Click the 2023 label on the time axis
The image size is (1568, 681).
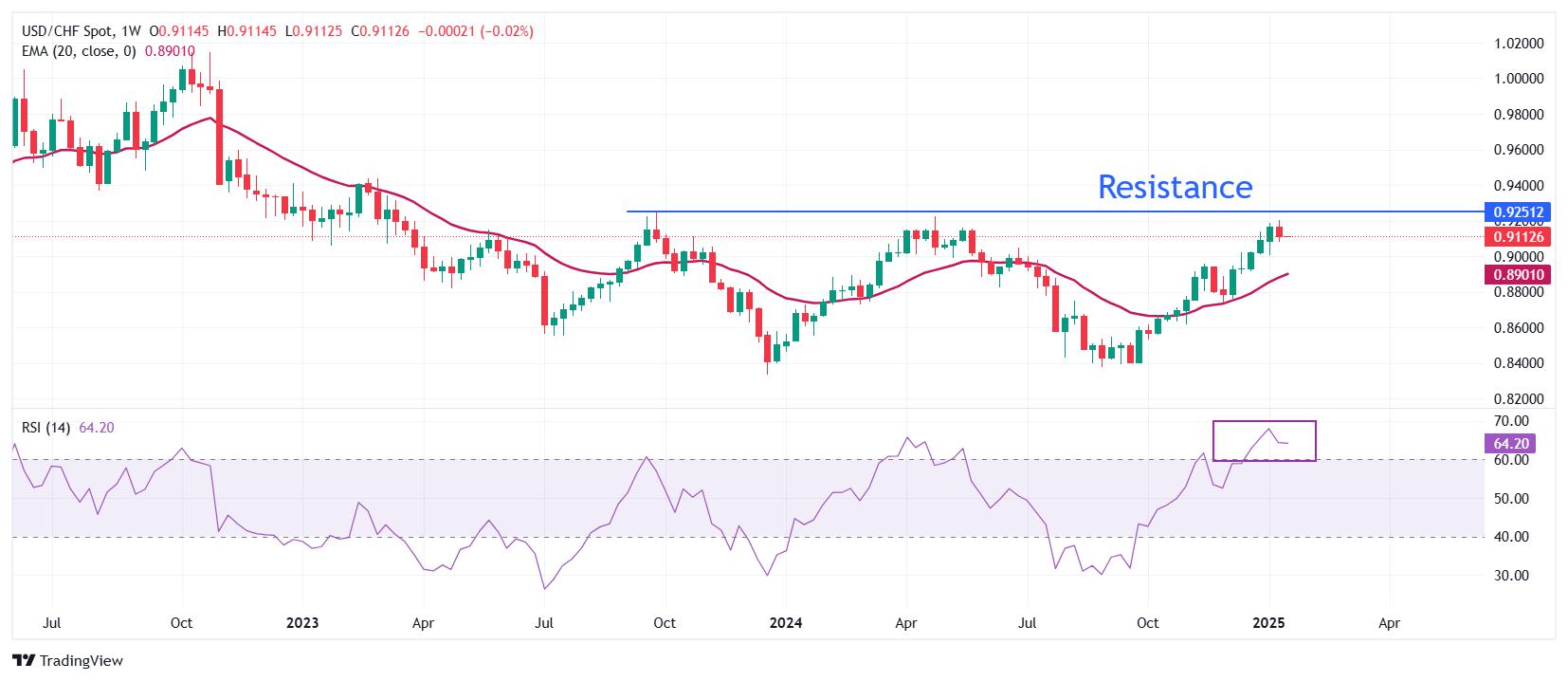(302, 623)
